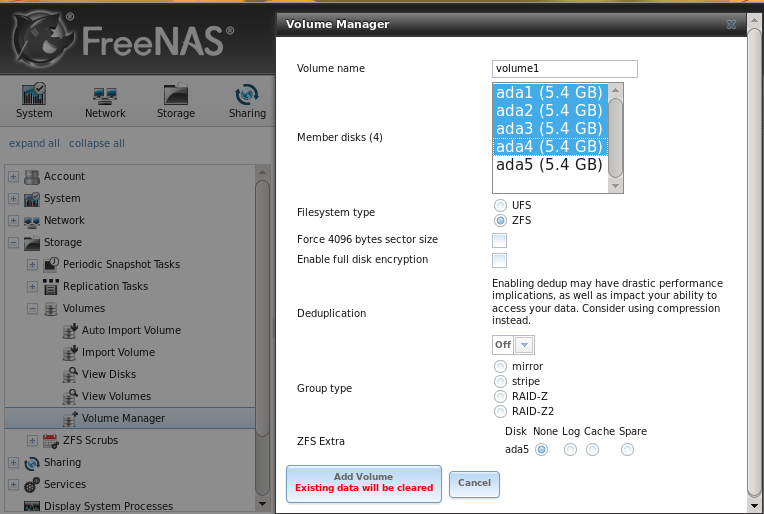Expand the Services tree node
764x514 pixels.
point(13,485)
